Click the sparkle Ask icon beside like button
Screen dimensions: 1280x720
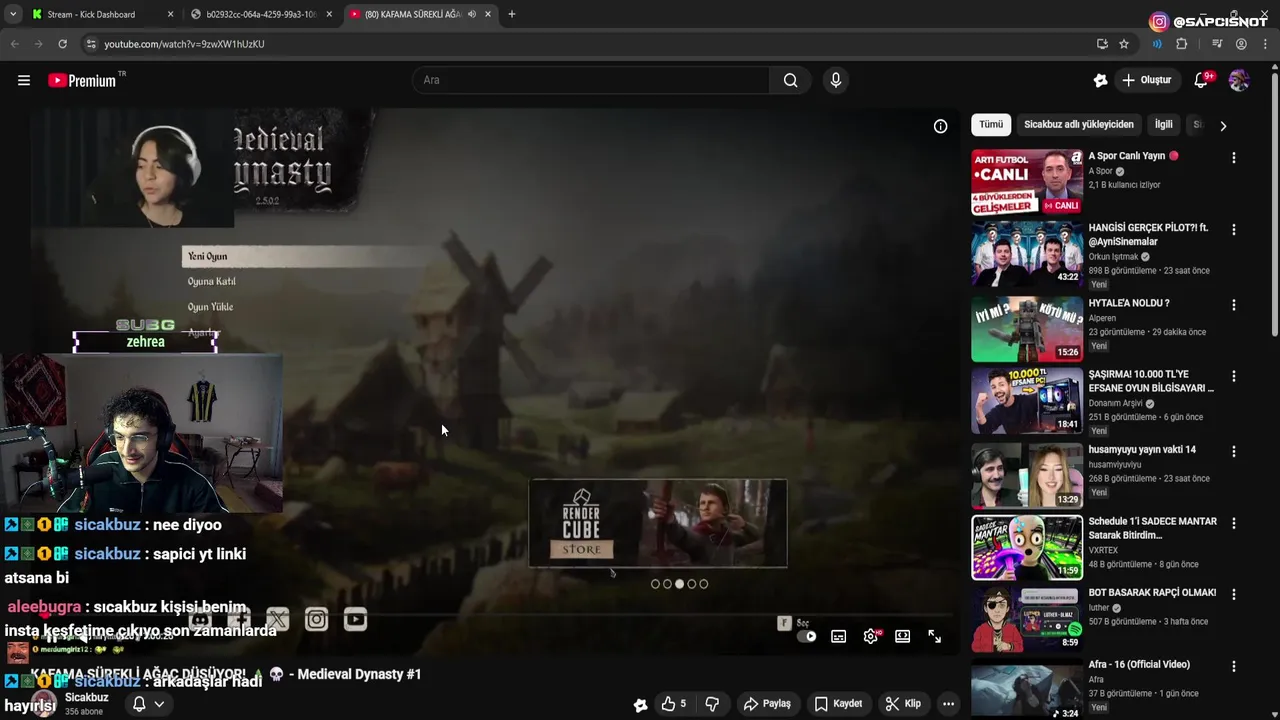click(641, 704)
